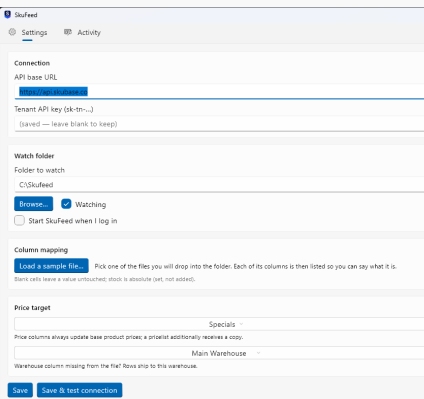Click Load a sample file... button
This screenshot has width=424, height=399.
[51, 266]
